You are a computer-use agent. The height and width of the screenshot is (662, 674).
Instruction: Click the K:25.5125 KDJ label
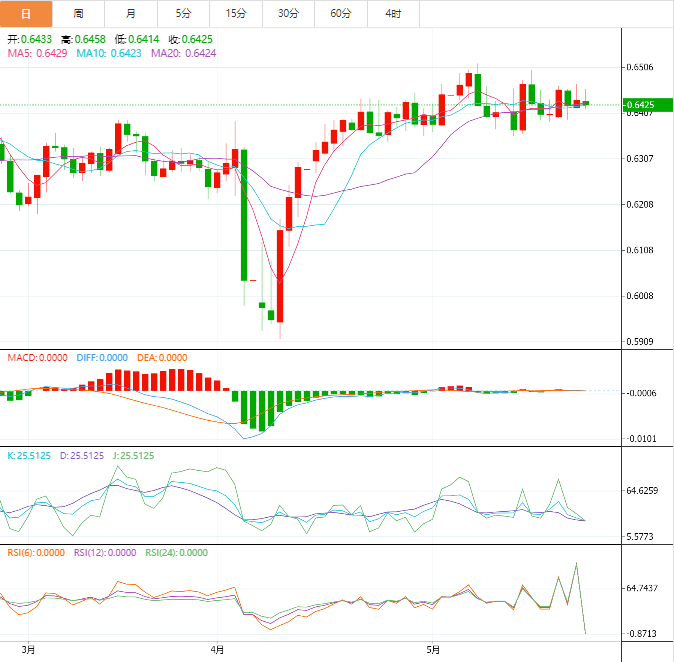pos(29,456)
